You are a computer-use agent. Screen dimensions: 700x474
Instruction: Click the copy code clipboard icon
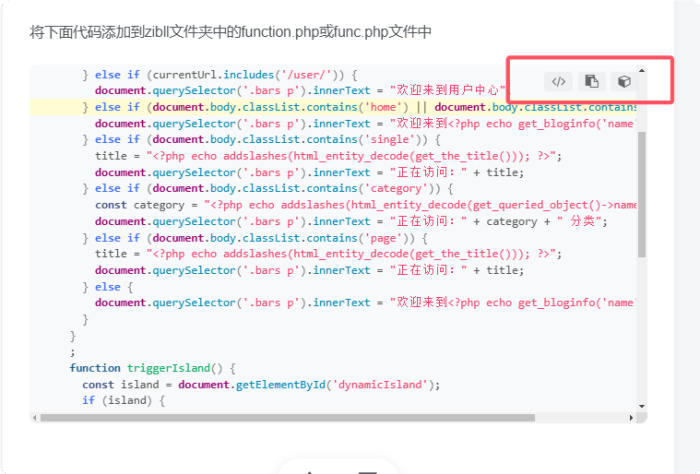pyautogui.click(x=592, y=82)
